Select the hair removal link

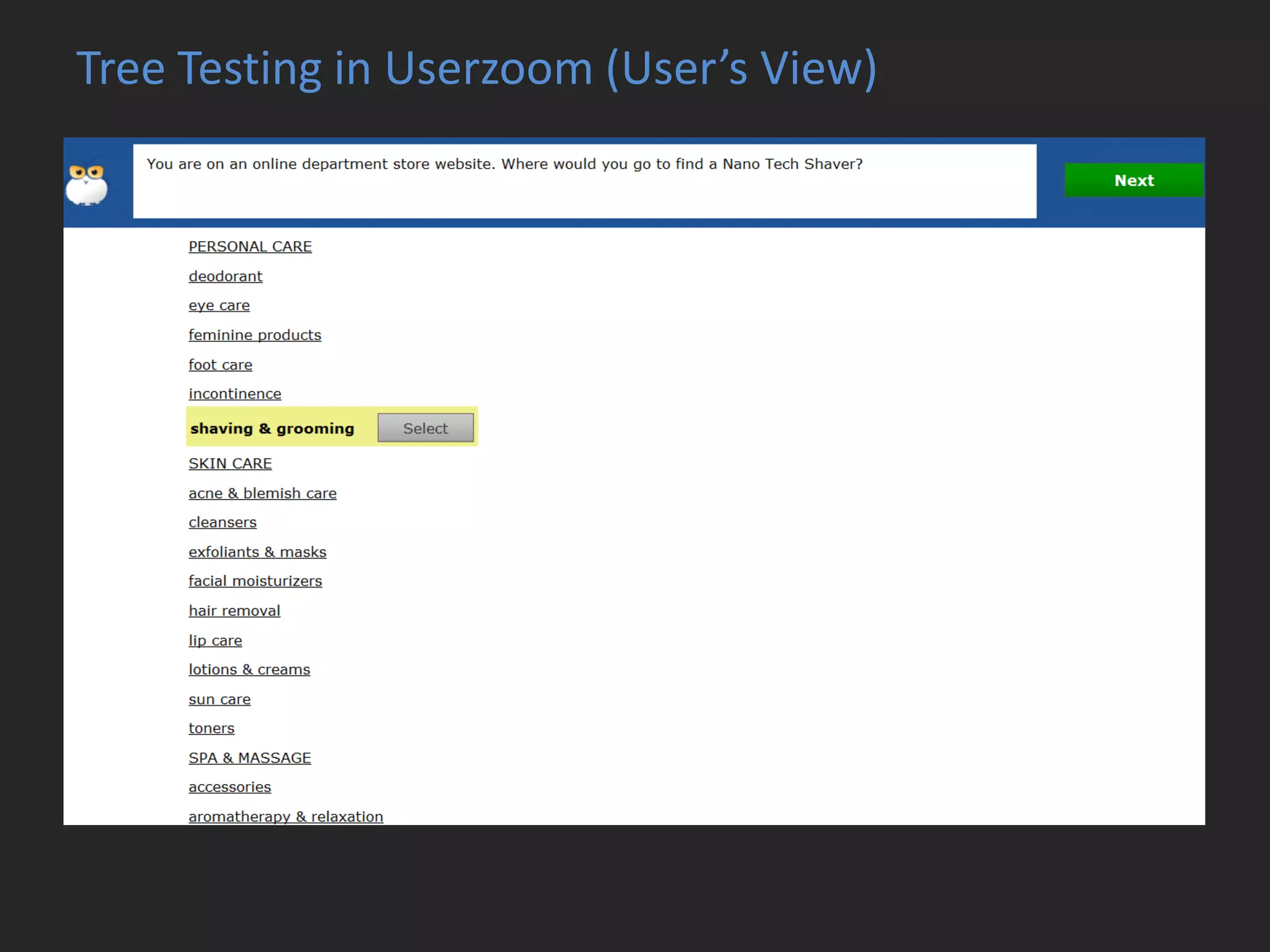(234, 611)
